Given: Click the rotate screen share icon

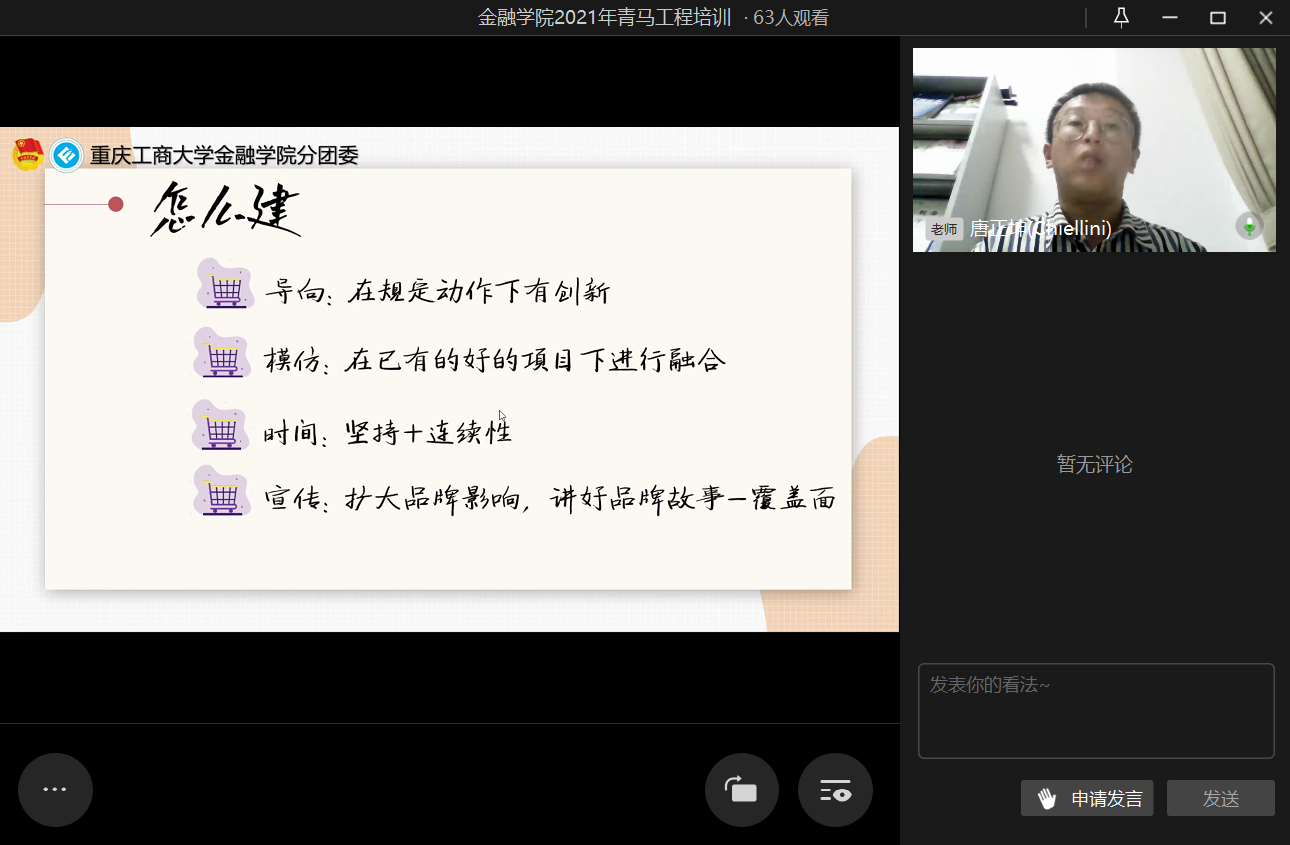Looking at the screenshot, I should click(x=742, y=790).
